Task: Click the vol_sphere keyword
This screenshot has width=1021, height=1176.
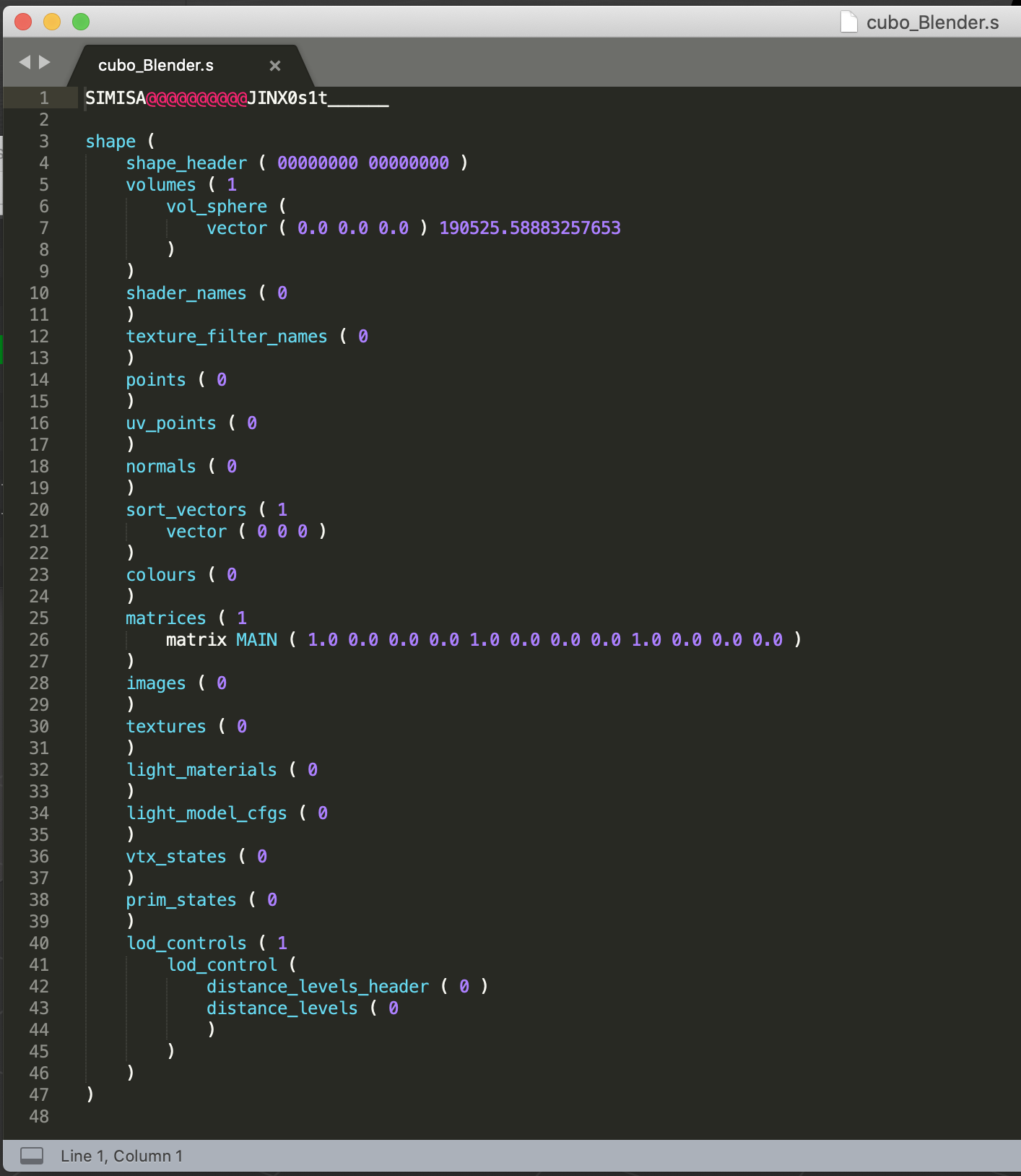Action: (x=217, y=207)
